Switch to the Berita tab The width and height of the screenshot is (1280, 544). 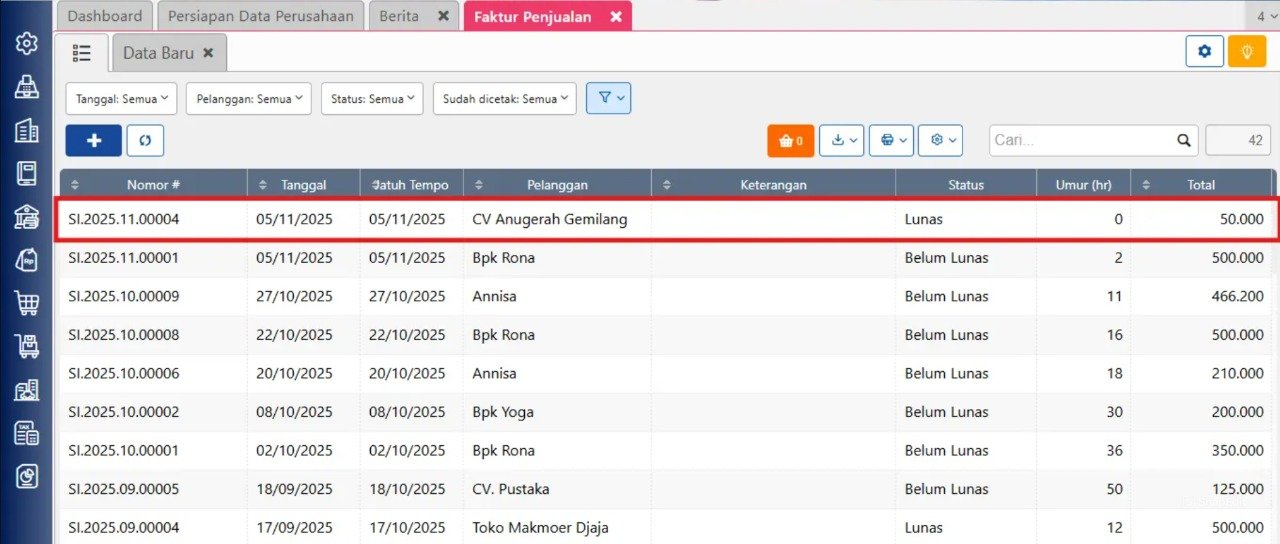click(414, 17)
